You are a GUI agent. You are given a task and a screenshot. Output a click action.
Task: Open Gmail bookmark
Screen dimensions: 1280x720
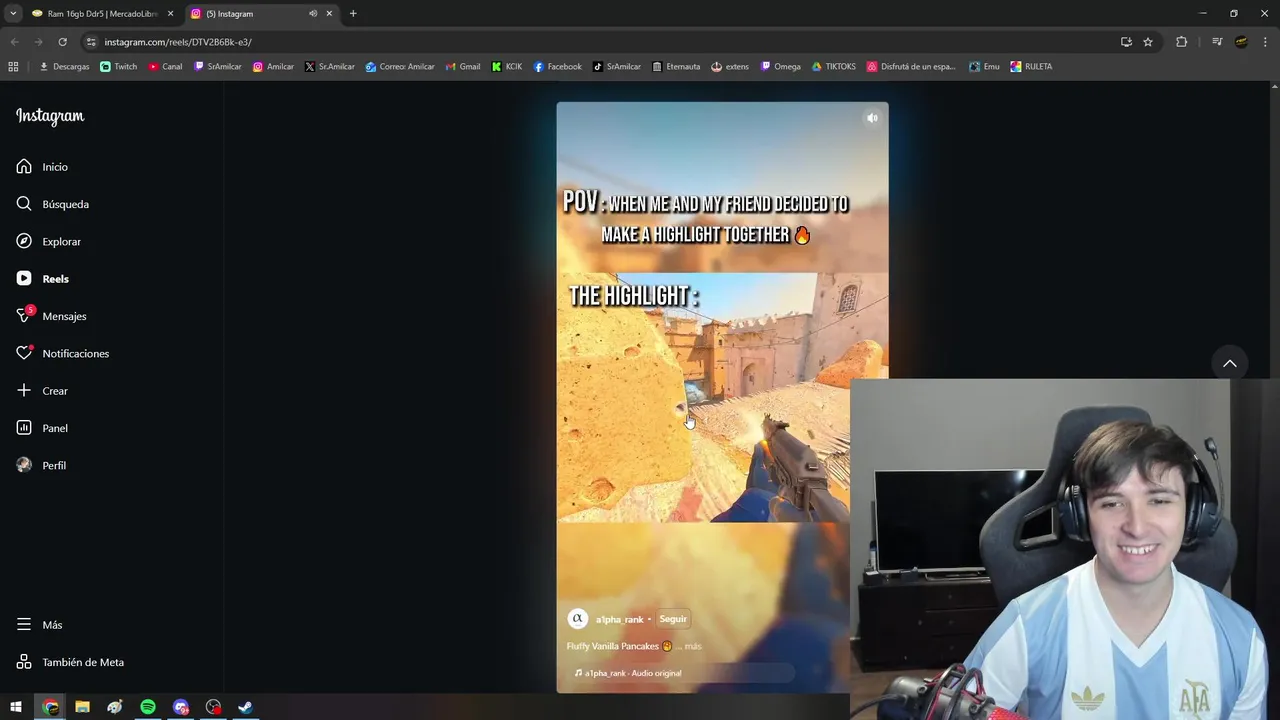(x=462, y=67)
